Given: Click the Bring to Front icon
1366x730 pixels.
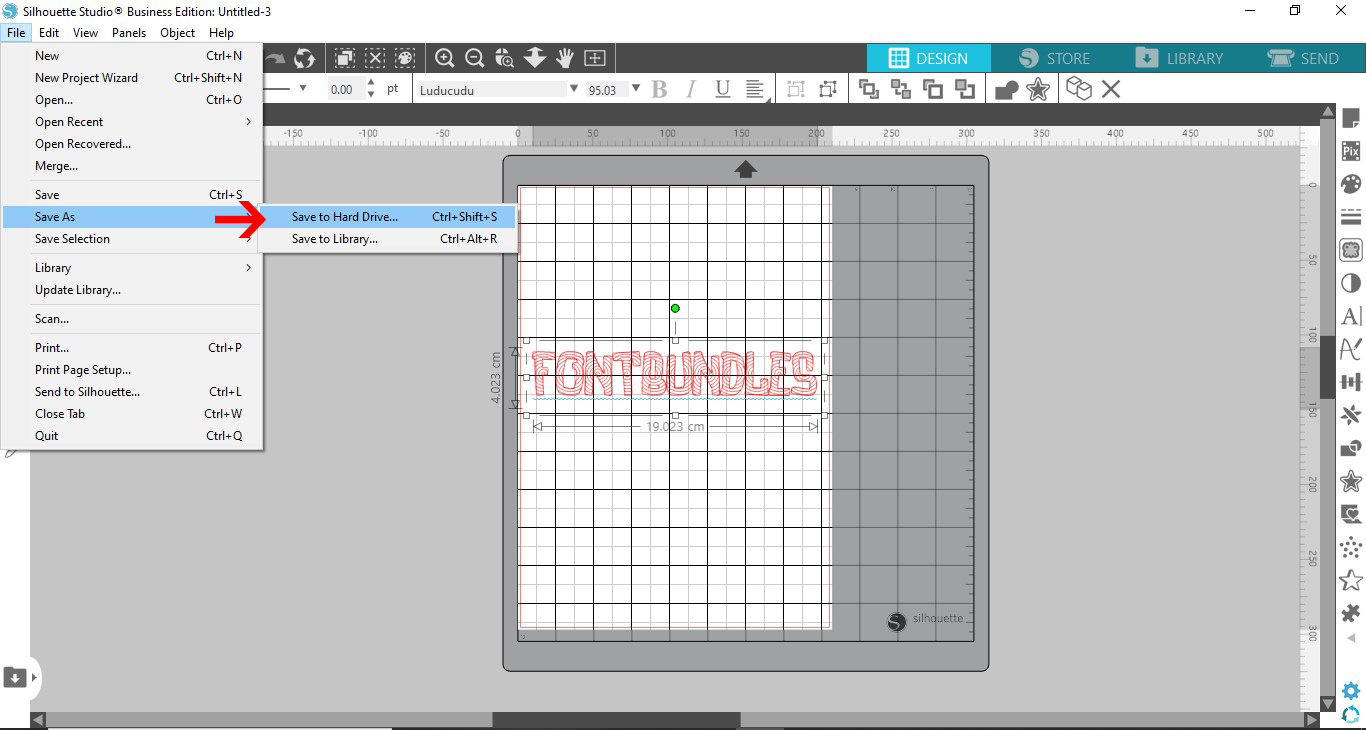Looking at the screenshot, I should click(869, 89).
